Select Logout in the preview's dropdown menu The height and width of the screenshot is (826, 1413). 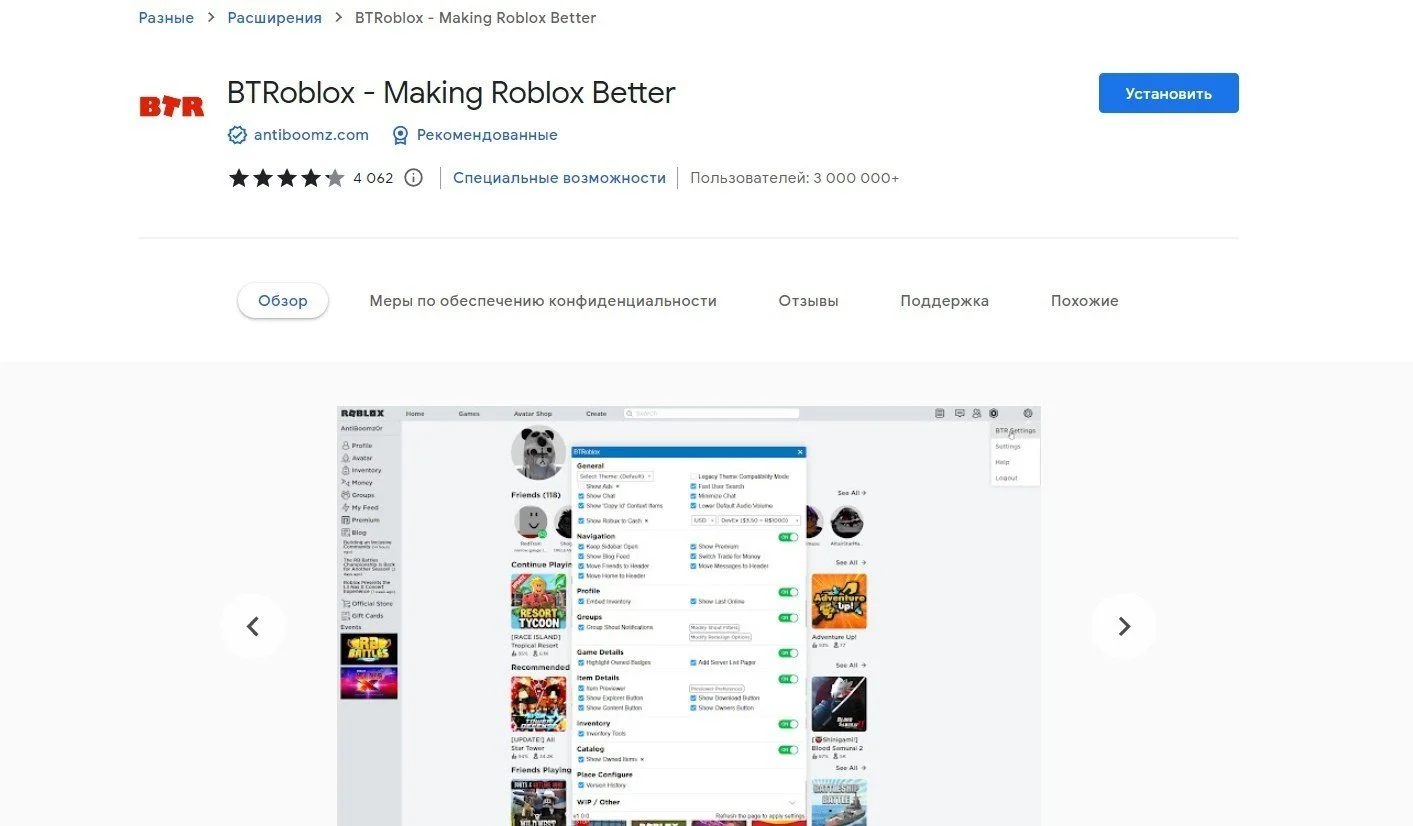click(1006, 478)
